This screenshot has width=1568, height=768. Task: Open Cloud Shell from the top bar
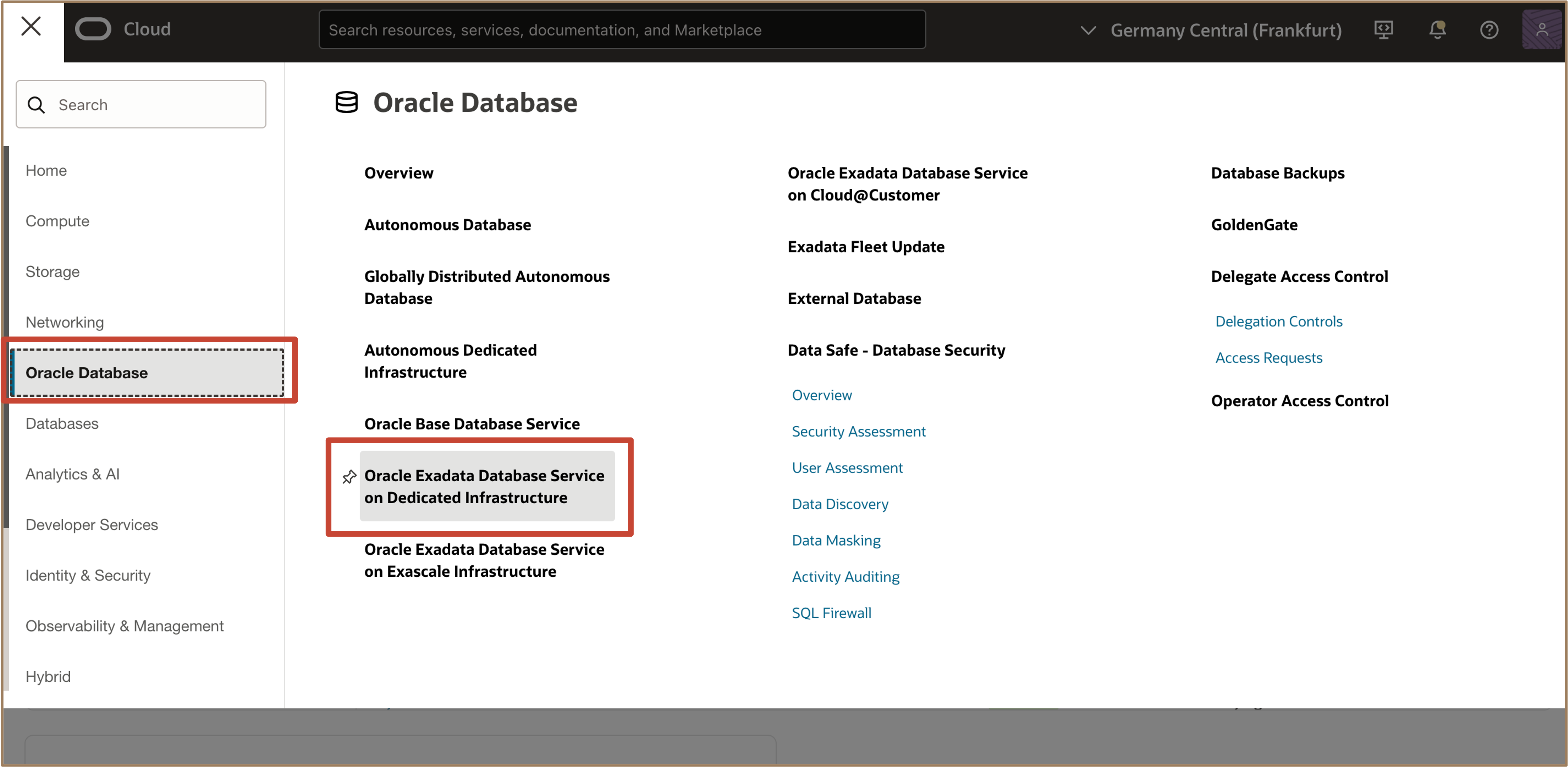point(1384,29)
